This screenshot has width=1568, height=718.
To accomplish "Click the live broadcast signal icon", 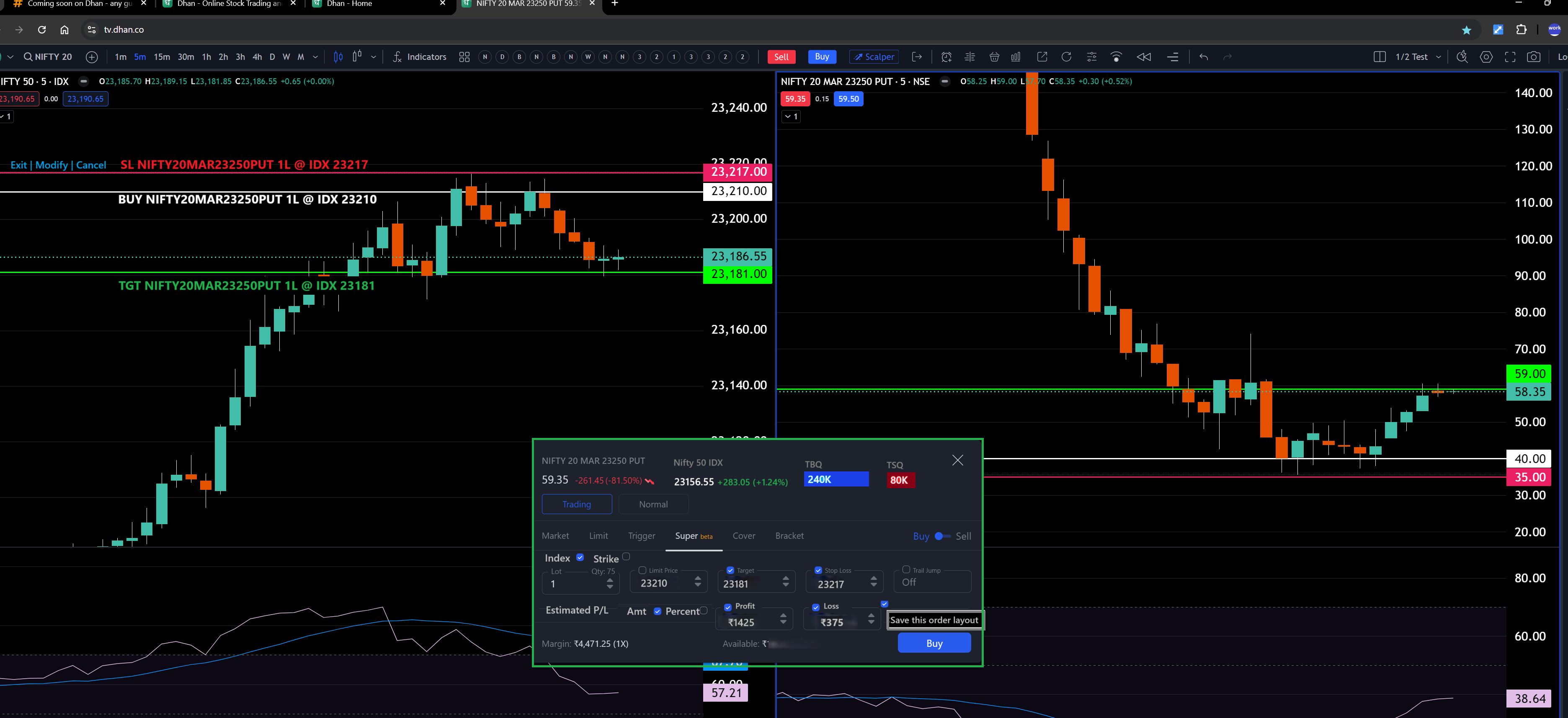I will (1117, 57).
